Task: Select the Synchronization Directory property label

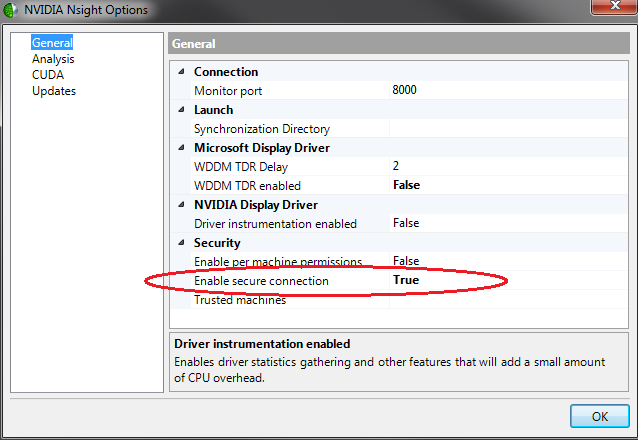Action: [262, 129]
